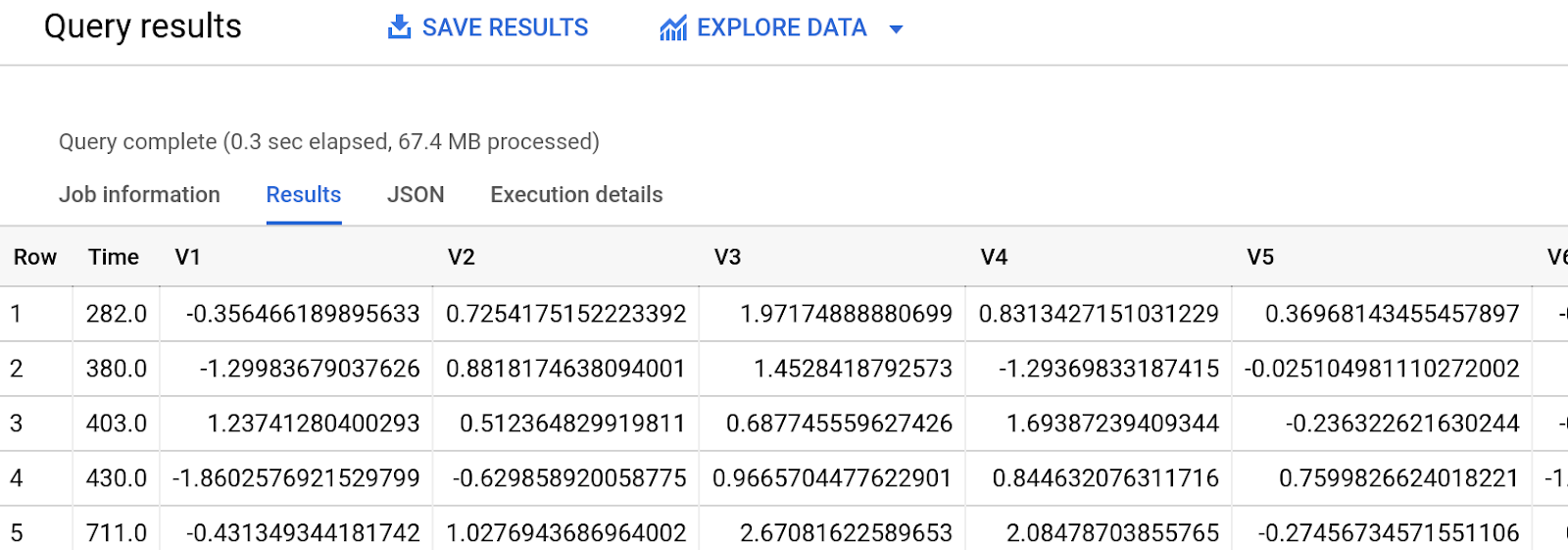Click the Time column header

coord(114,257)
